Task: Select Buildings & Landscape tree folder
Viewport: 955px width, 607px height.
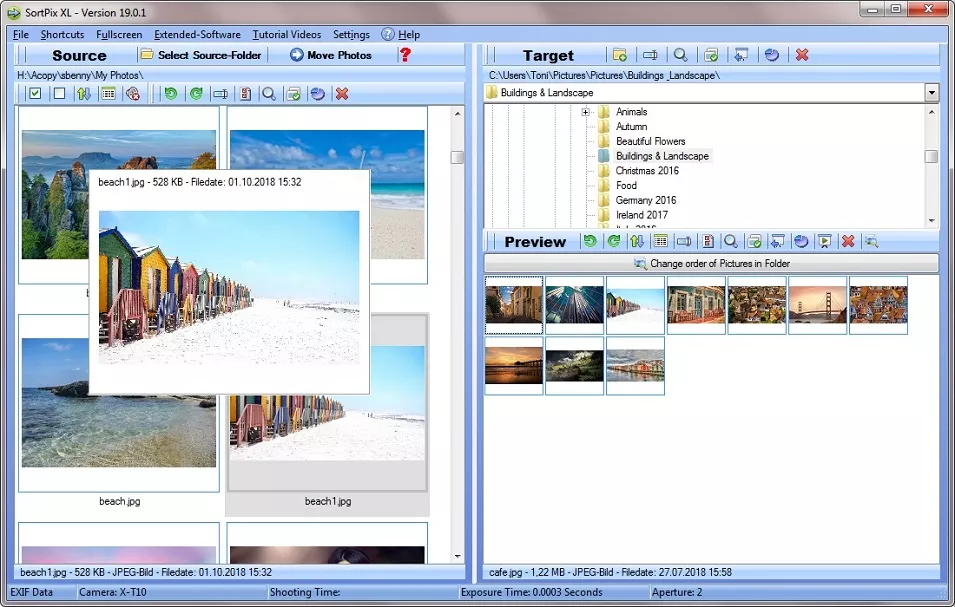Action: click(662, 156)
